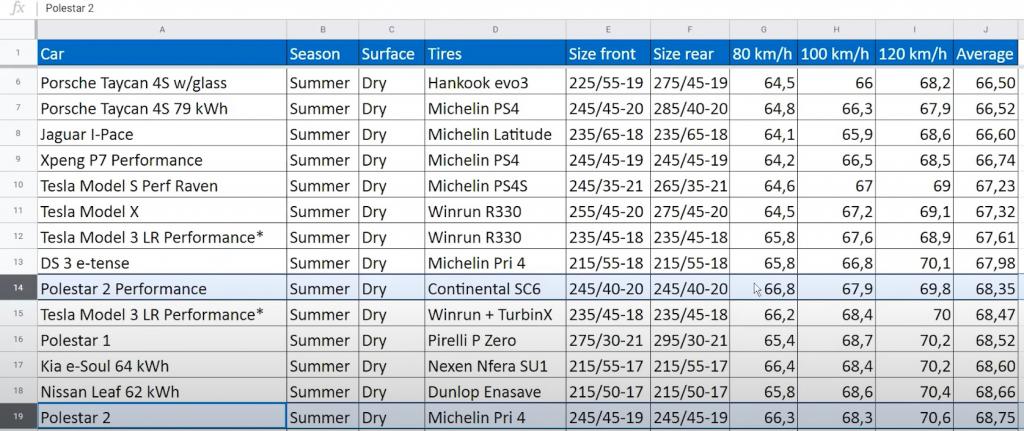
Task: Click the Michelin PS4S tires cell
Action: point(495,185)
